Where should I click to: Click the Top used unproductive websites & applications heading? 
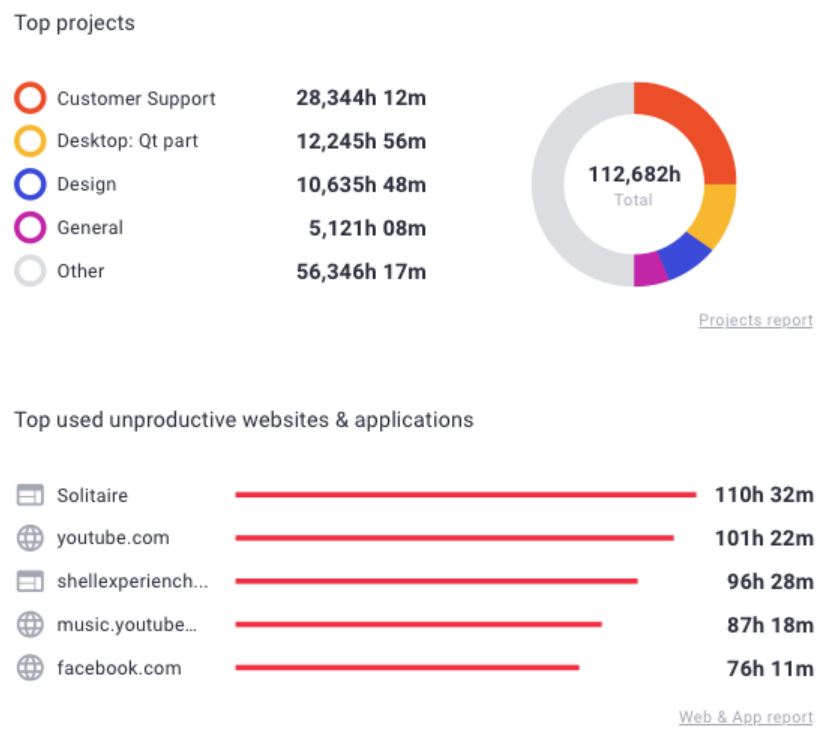[244, 420]
